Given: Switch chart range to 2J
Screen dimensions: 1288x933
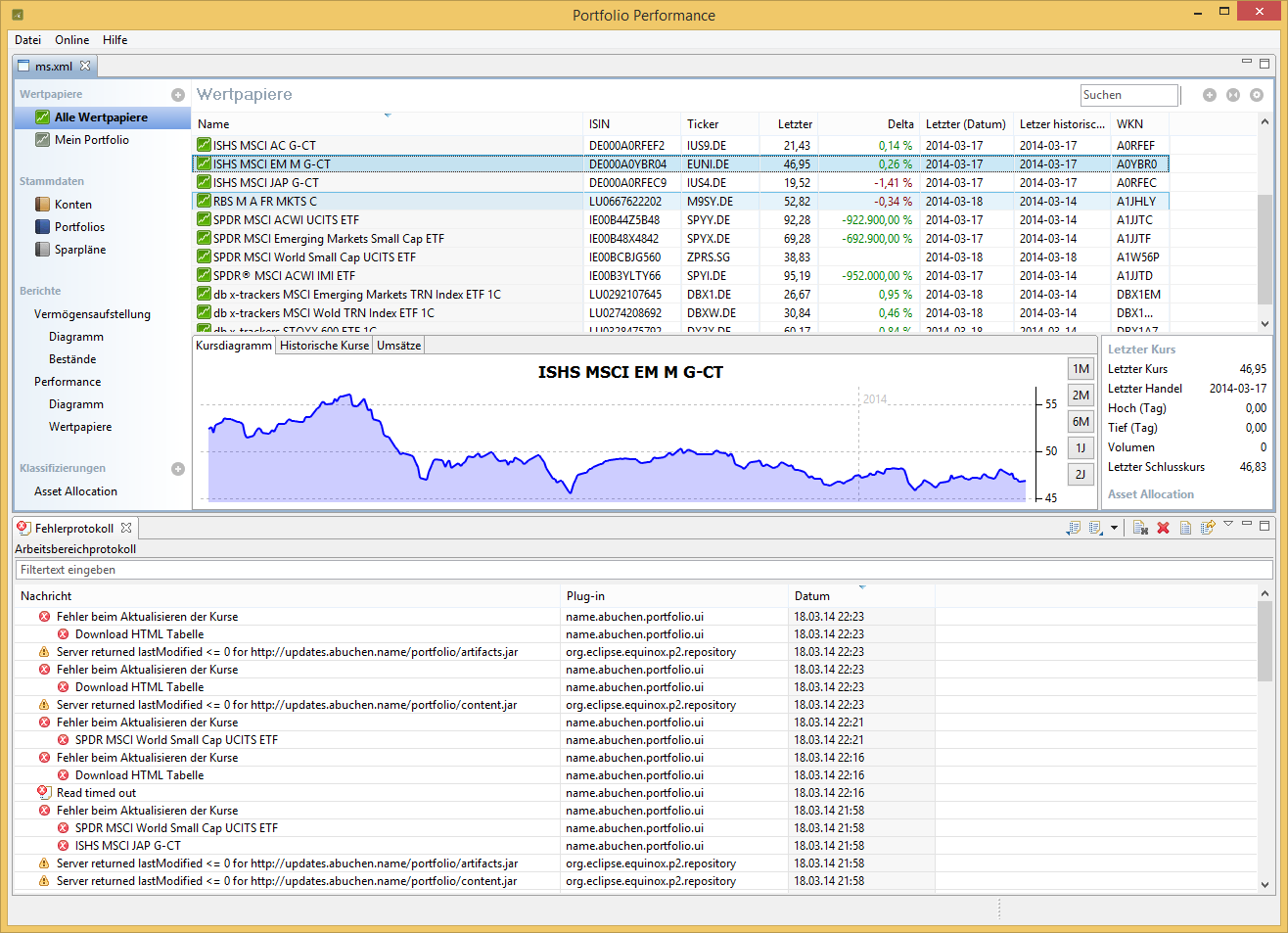Looking at the screenshot, I should click(1081, 474).
